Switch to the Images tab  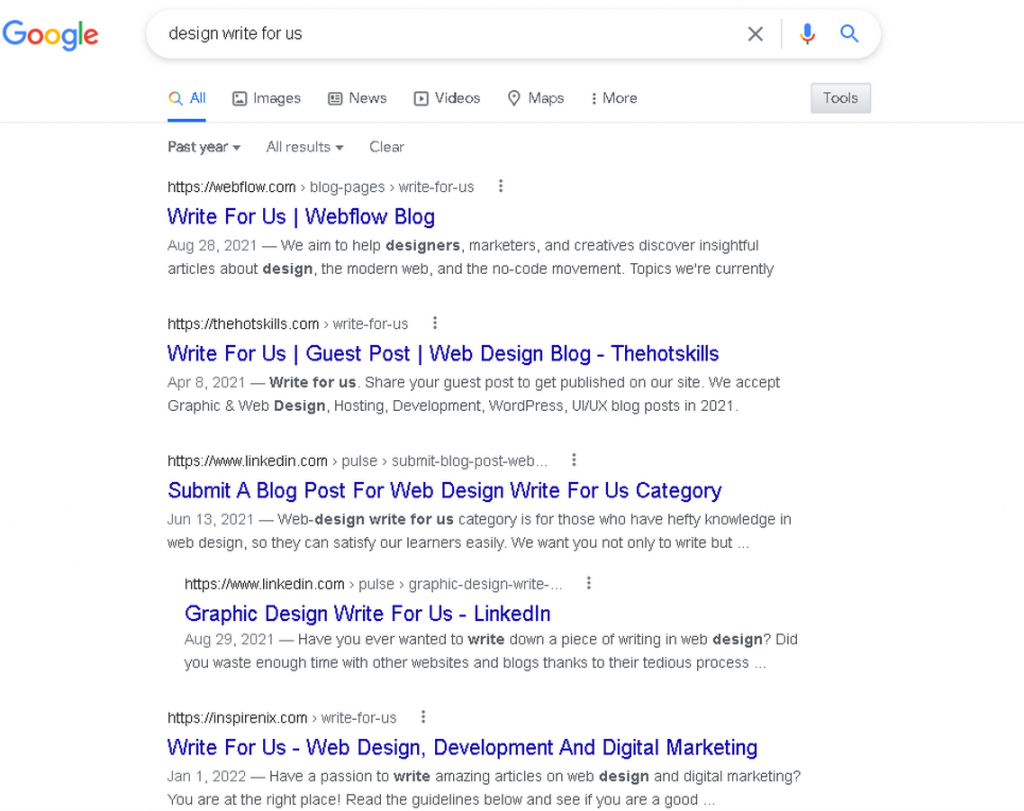(266, 98)
